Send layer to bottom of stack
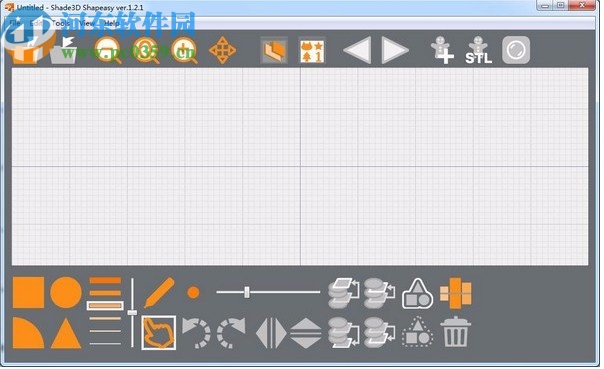The image size is (604, 369). (344, 333)
